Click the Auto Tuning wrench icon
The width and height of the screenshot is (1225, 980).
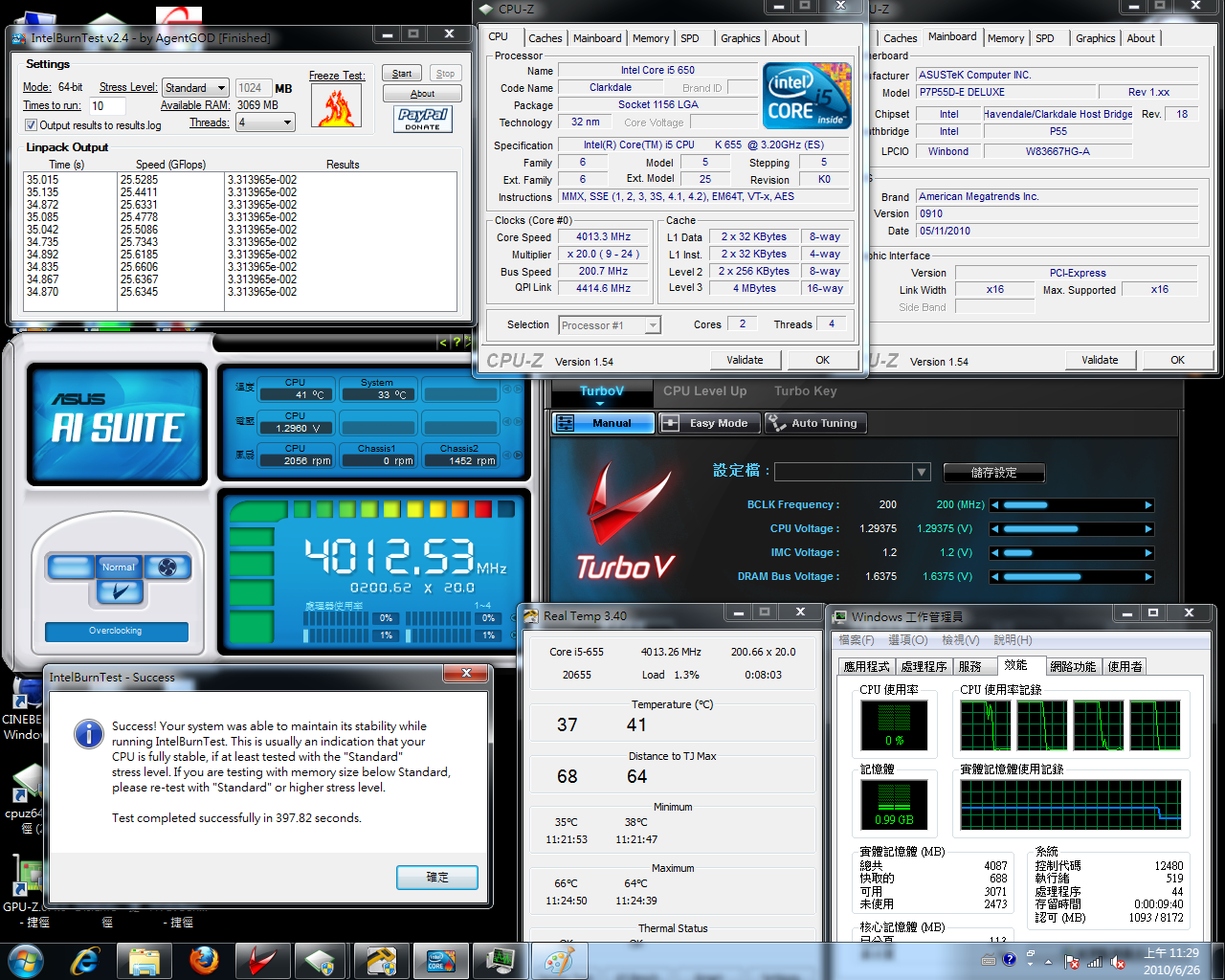click(x=776, y=422)
